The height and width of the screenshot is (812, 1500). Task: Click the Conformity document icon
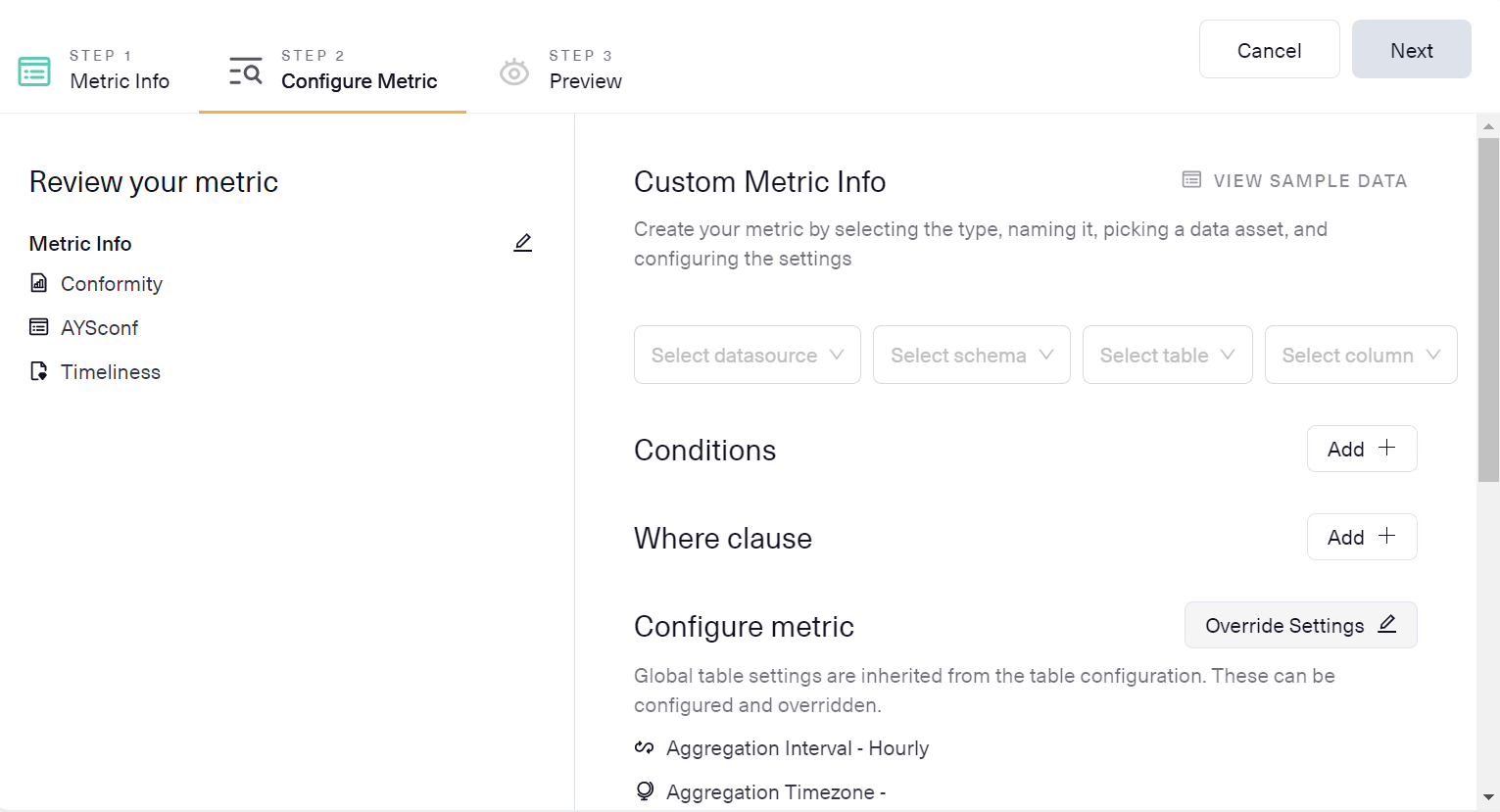click(39, 284)
